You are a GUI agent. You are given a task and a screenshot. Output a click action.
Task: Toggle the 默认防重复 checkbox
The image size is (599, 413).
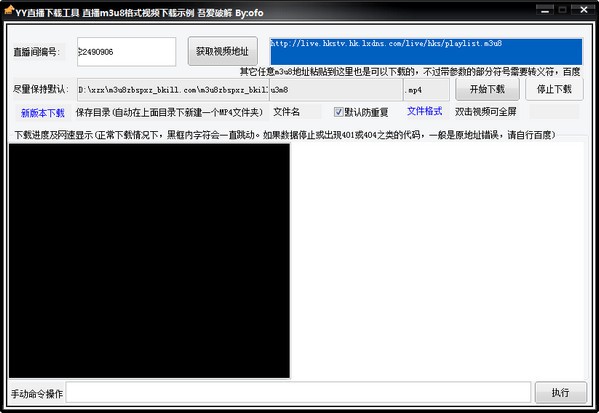pyautogui.click(x=361, y=112)
